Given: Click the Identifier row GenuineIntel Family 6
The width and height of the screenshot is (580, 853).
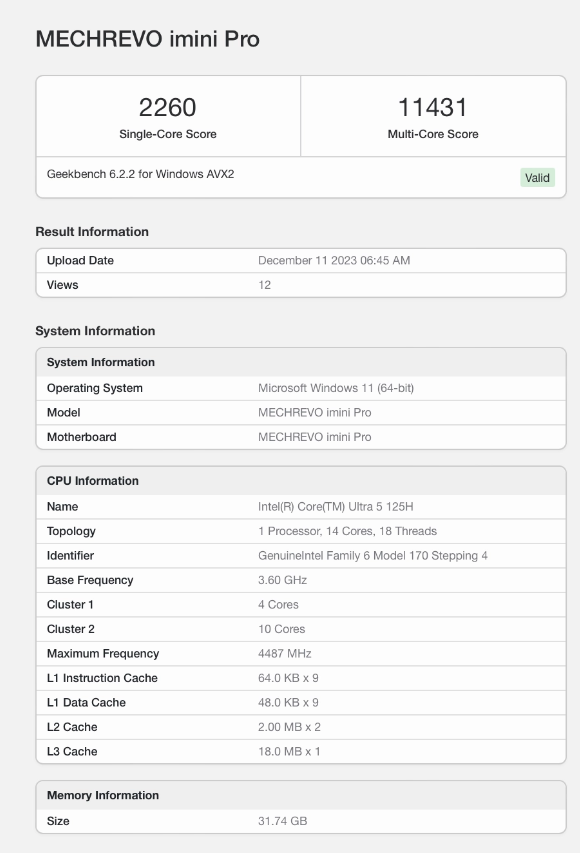Looking at the screenshot, I should click(301, 556).
